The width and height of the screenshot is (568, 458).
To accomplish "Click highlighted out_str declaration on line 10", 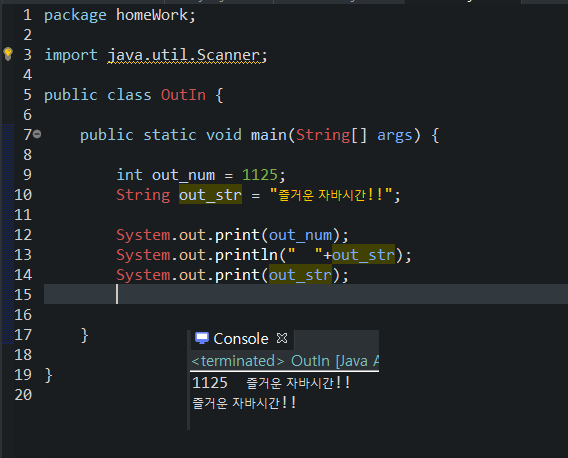I will [x=210, y=195].
